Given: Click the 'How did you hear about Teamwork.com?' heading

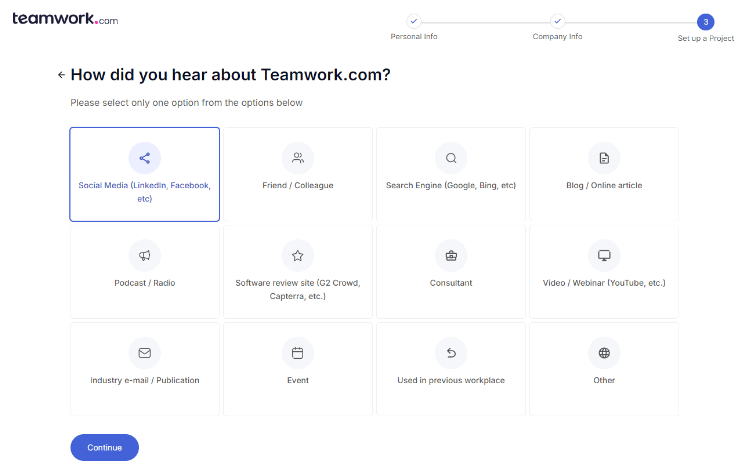Looking at the screenshot, I should tap(230, 75).
